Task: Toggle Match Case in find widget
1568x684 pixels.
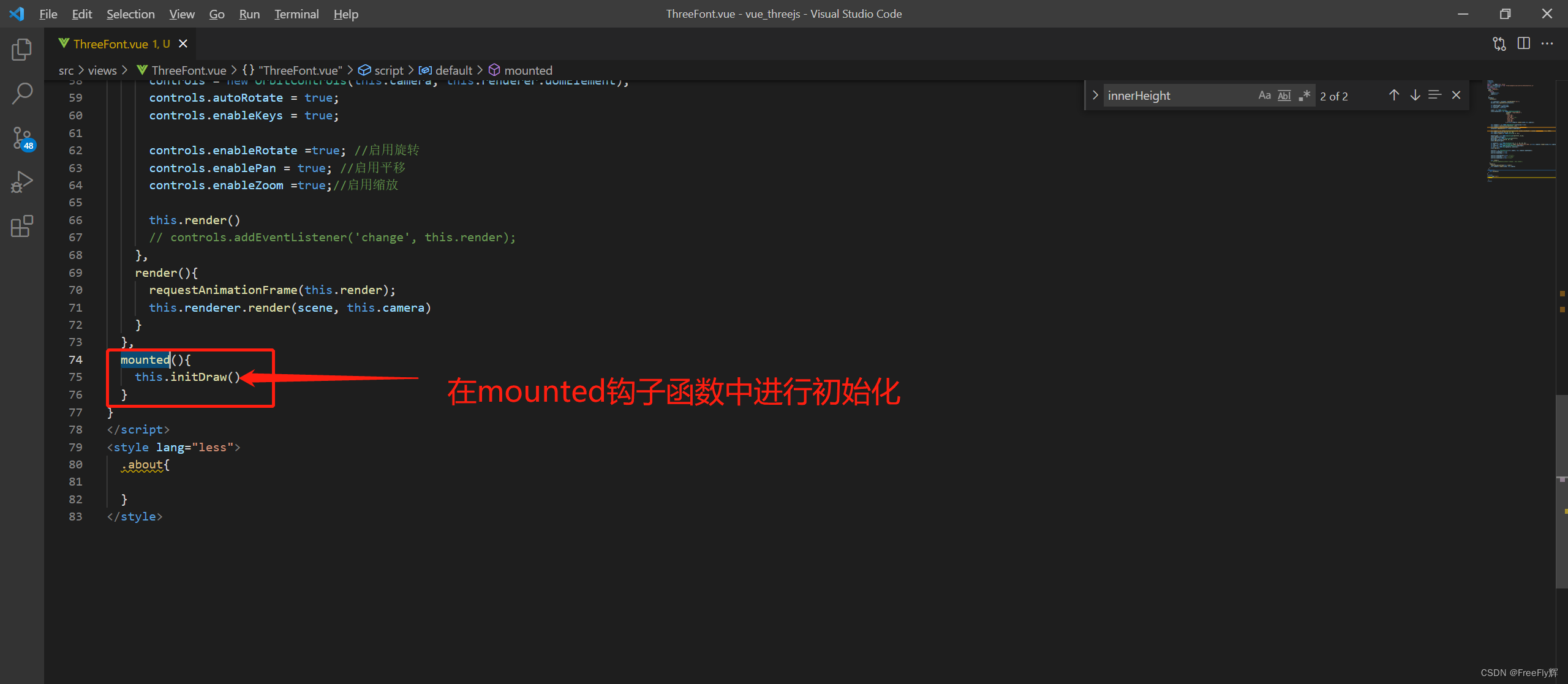Action: coord(1264,96)
